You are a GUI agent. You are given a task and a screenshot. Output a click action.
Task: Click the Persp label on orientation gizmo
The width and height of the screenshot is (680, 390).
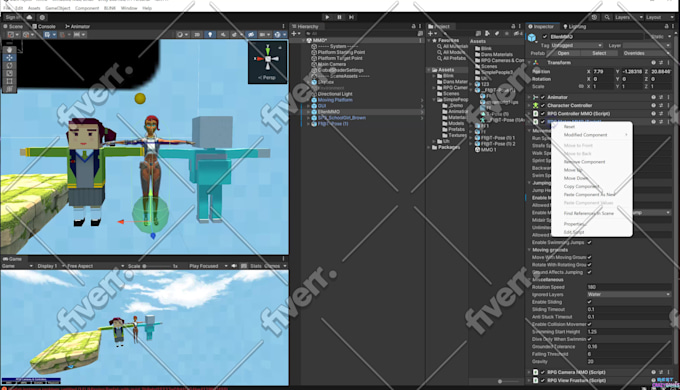[267, 78]
